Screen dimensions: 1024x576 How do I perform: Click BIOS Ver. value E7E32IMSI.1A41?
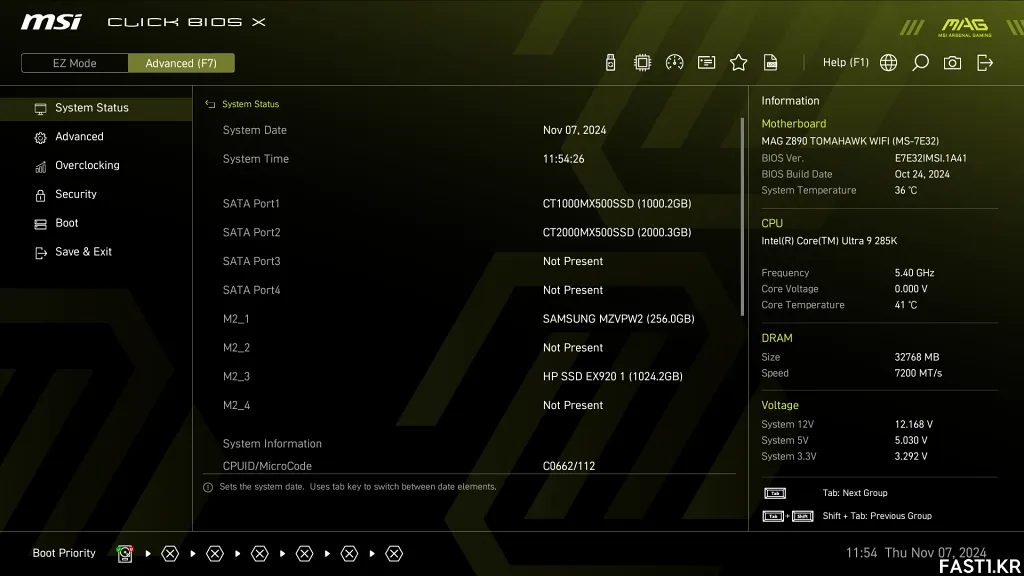(x=931, y=158)
